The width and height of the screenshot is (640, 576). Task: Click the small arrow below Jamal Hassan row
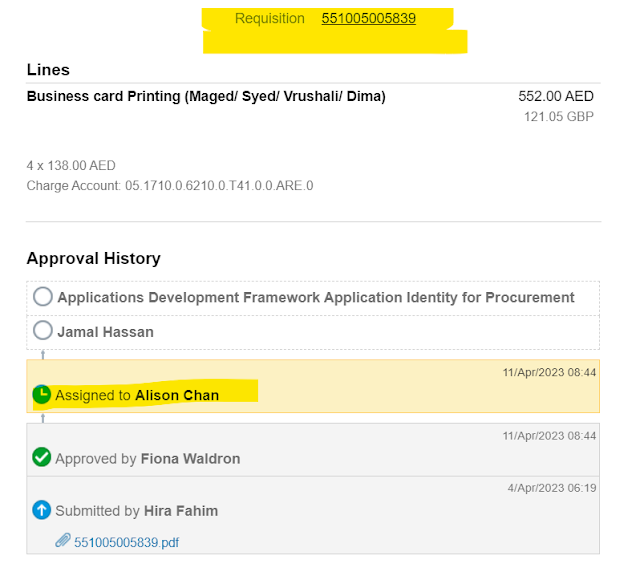(42, 354)
